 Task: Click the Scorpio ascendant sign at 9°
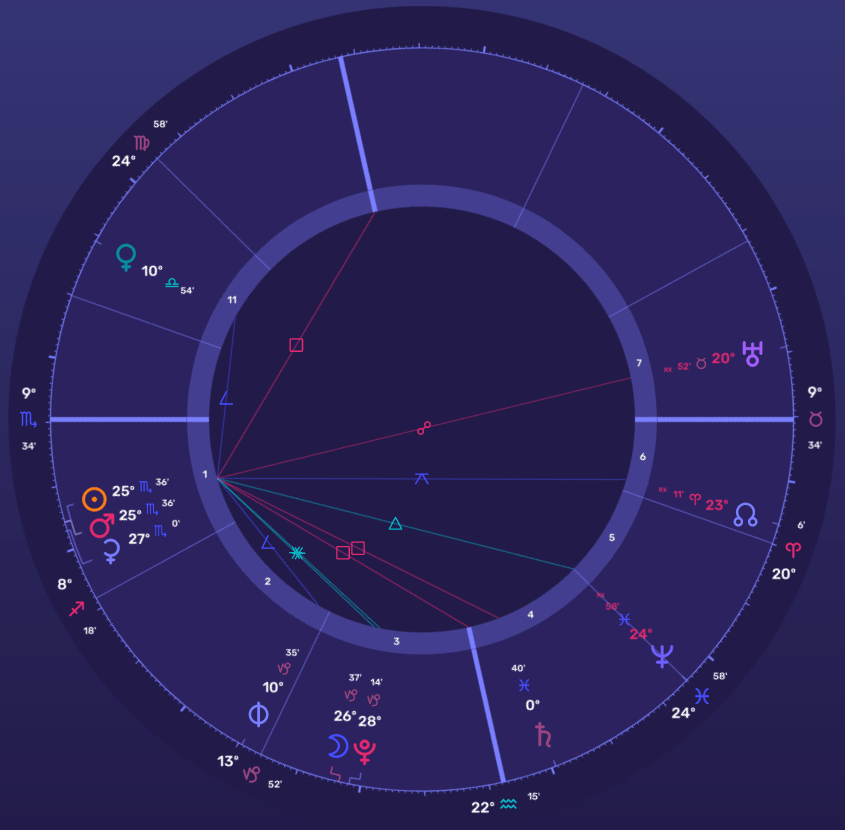[27, 417]
